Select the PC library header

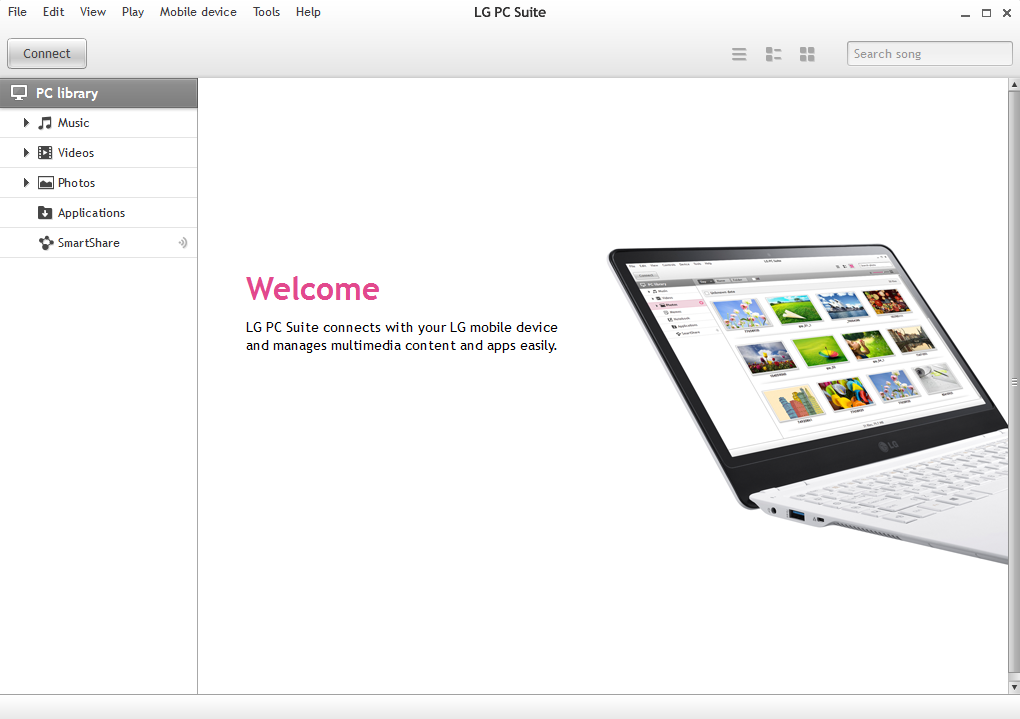(x=99, y=93)
